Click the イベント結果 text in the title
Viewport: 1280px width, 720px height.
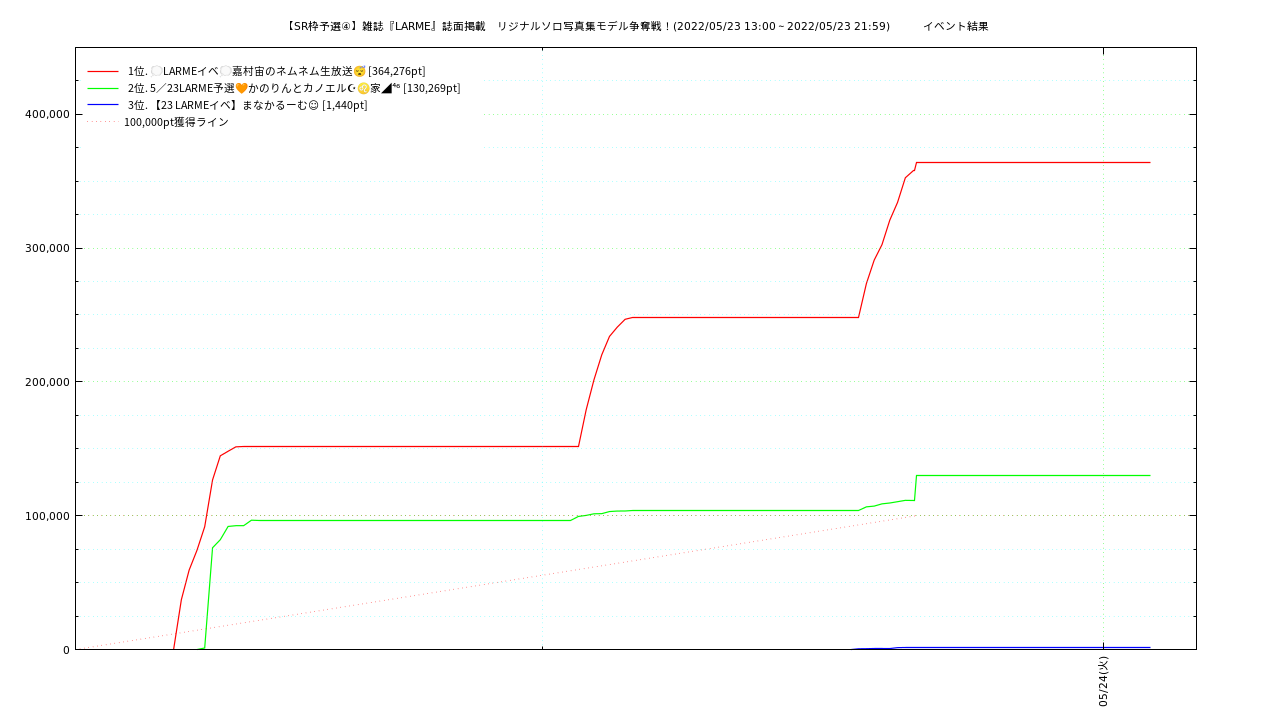(955, 26)
